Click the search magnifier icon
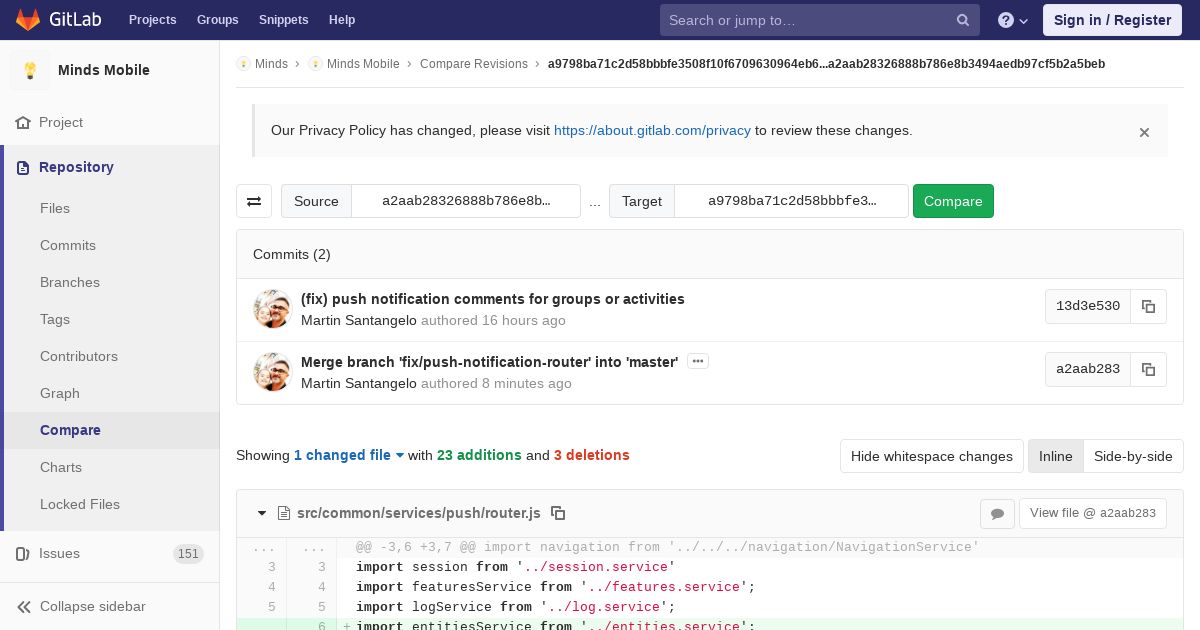Image resolution: width=1200 pixels, height=630 pixels. (x=963, y=20)
